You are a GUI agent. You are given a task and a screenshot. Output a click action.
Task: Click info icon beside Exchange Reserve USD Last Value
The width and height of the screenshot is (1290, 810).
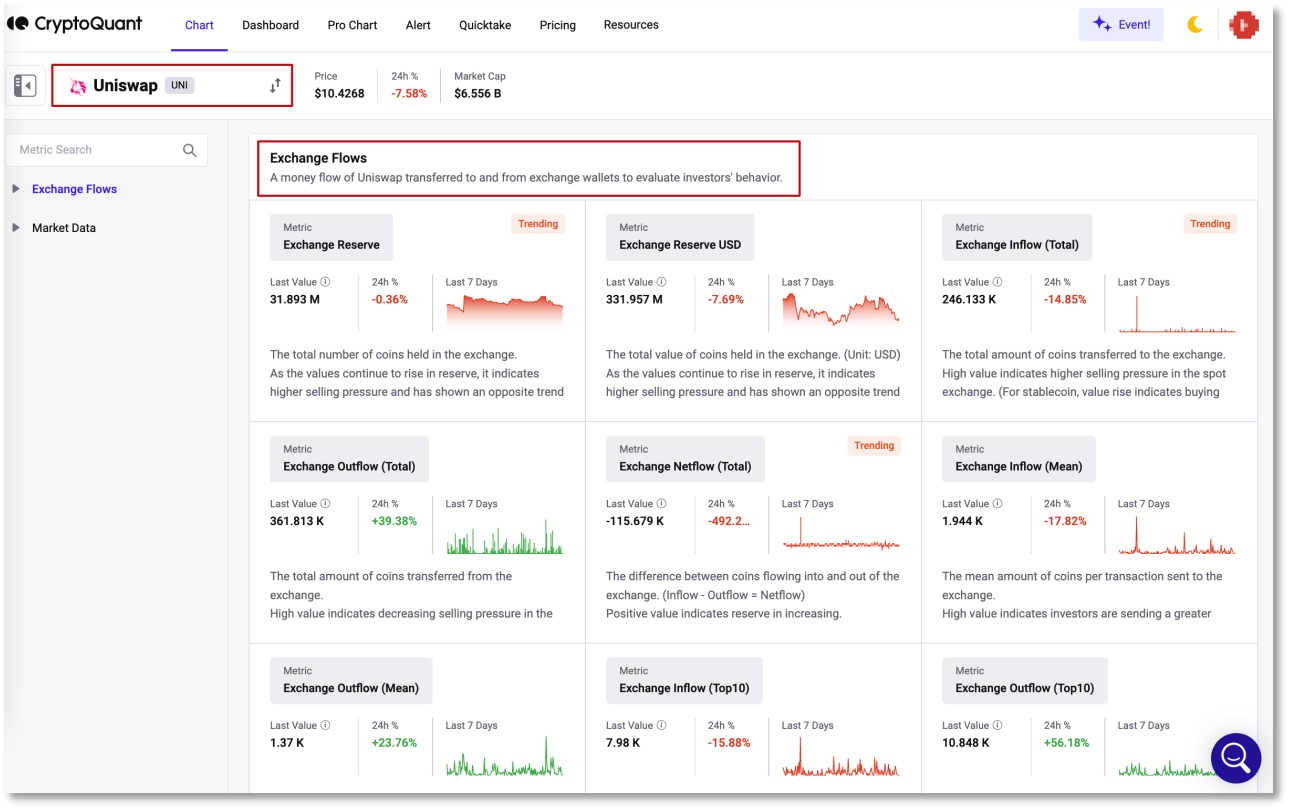(x=662, y=282)
